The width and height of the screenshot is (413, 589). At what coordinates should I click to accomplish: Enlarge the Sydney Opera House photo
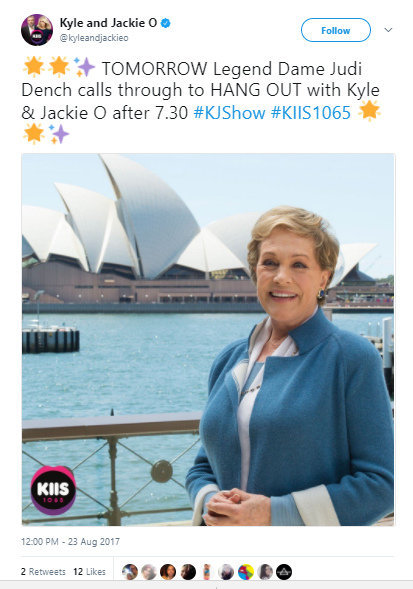click(208, 339)
